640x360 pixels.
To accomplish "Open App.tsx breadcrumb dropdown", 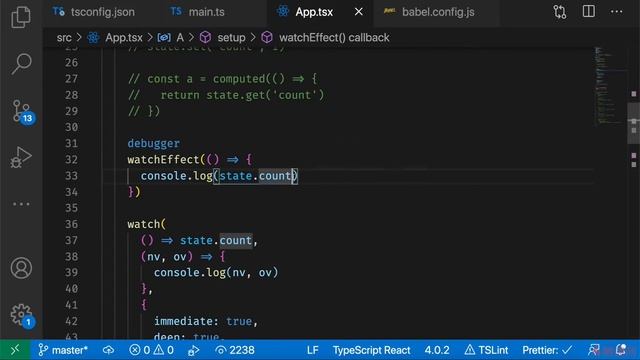I will [124, 38].
